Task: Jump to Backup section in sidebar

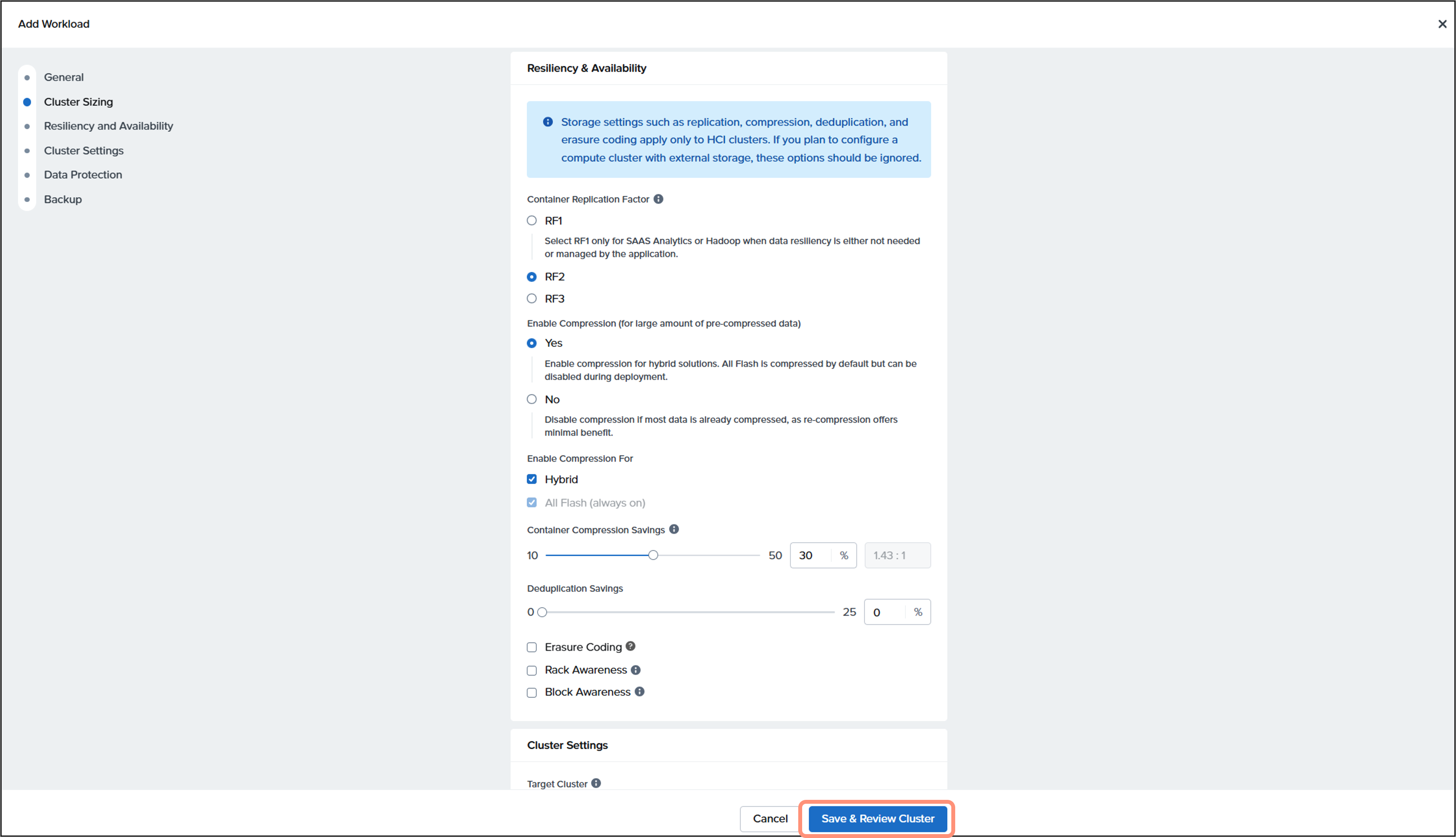Action: coord(63,199)
